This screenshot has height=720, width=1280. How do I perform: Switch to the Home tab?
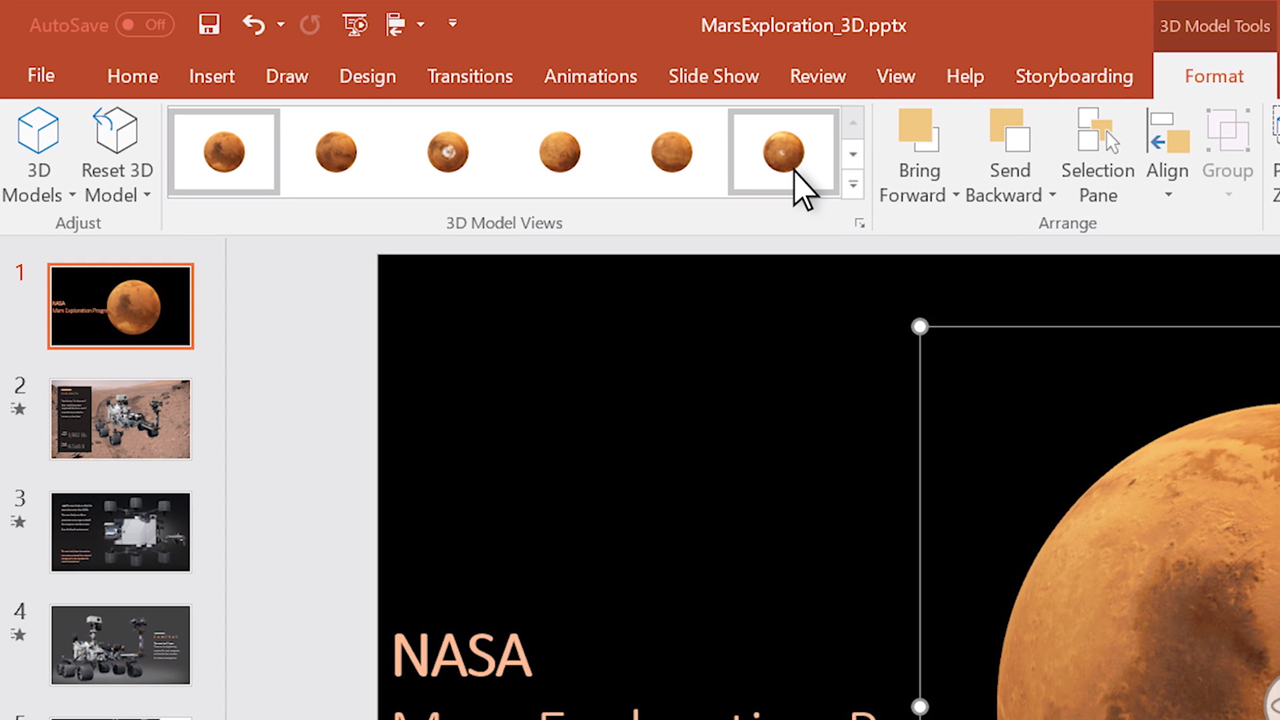(133, 76)
